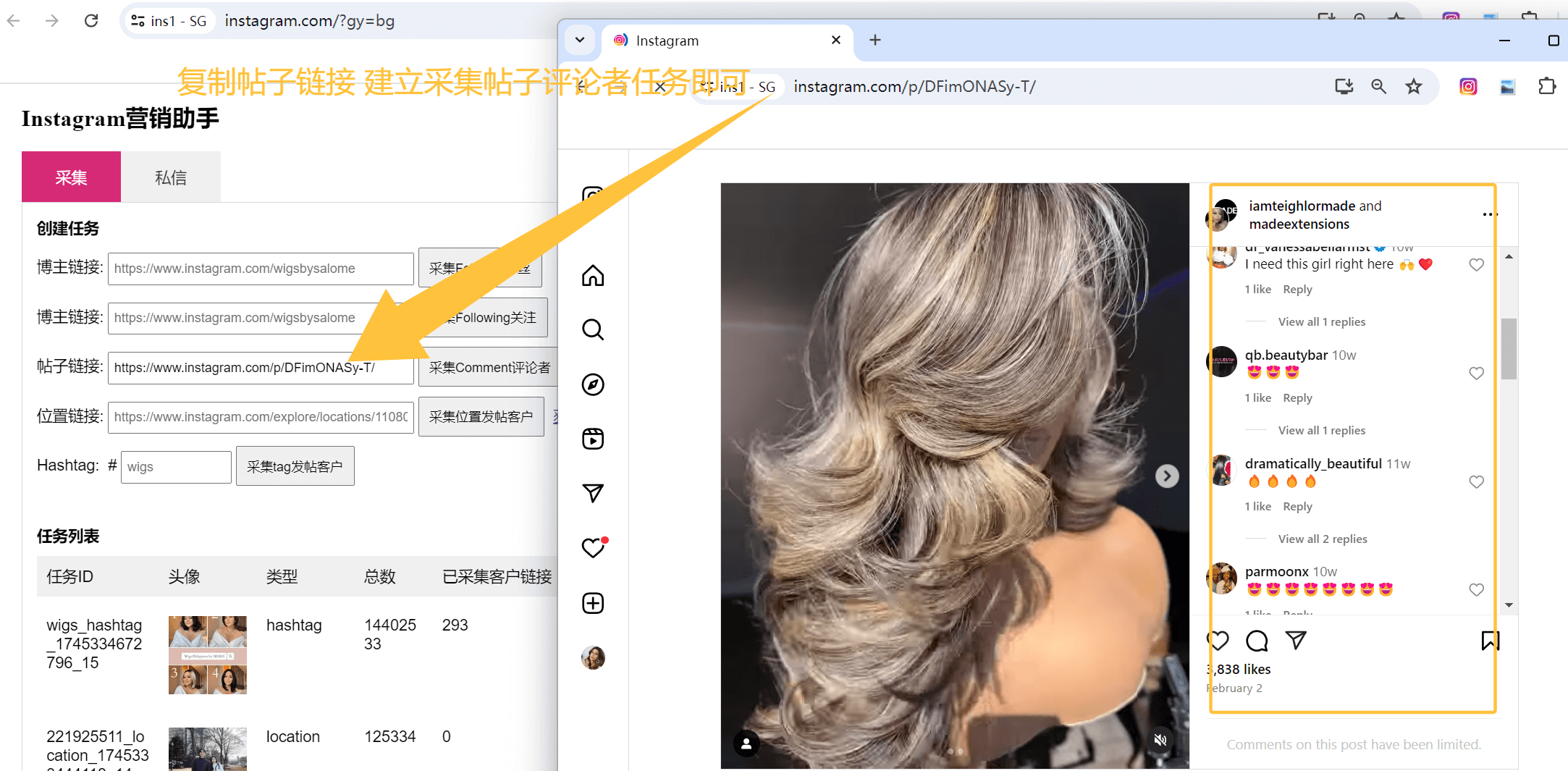Click 采集tag发帖客户 button
Viewport: 1568px width, 771px height.
(295, 466)
